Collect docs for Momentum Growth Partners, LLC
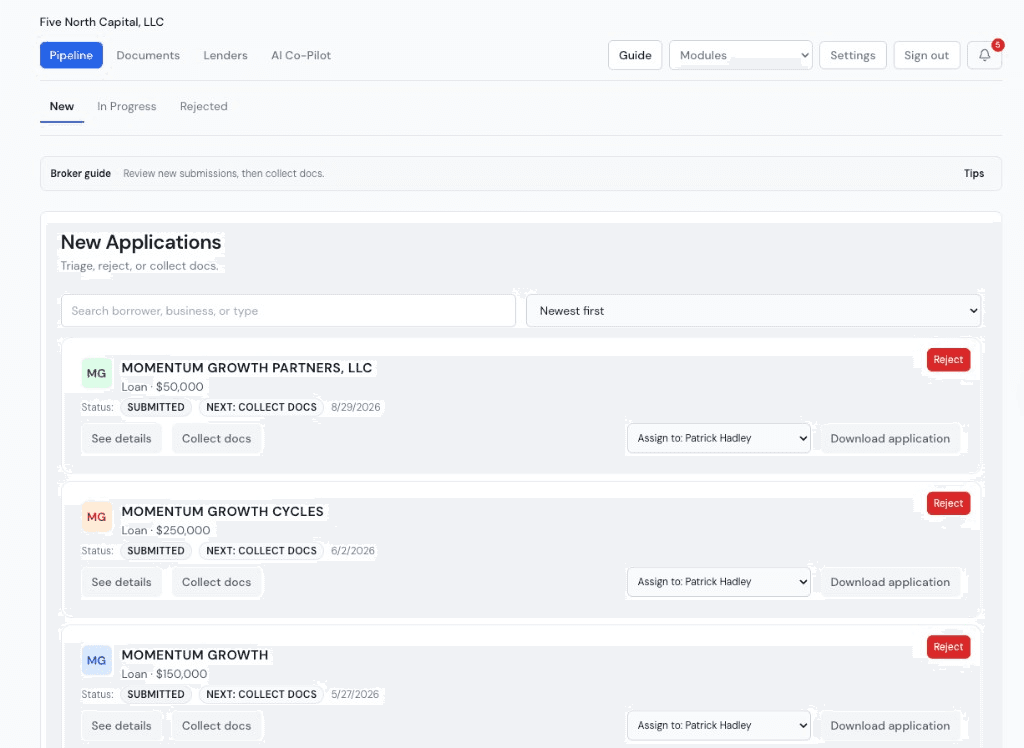The height and width of the screenshot is (748, 1024). 216,438
